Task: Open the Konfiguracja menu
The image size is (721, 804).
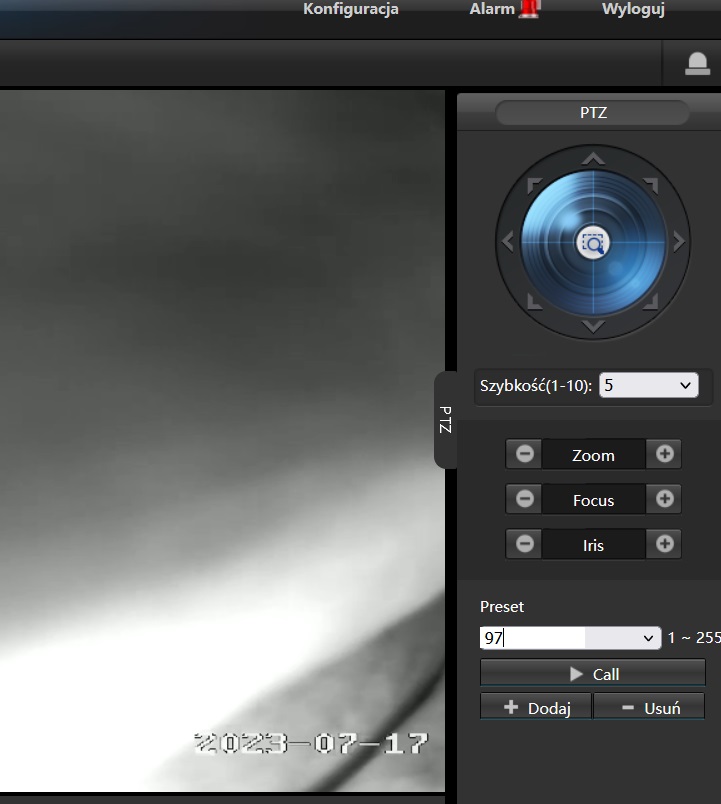Action: (351, 9)
